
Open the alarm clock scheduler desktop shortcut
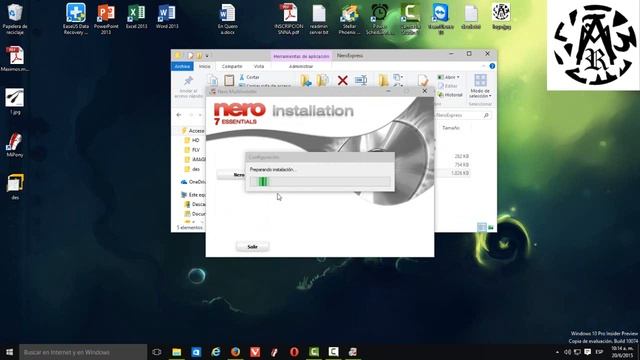pyautogui.click(x=380, y=19)
